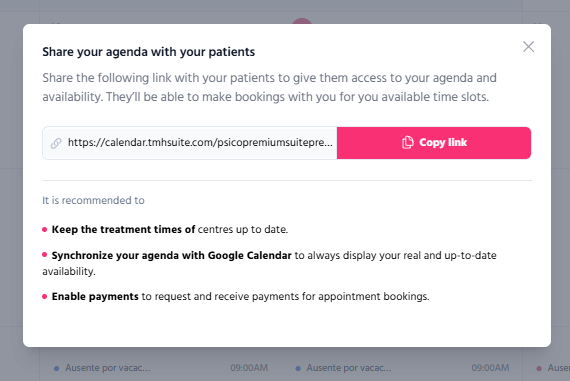Copy the agenda link with Copy link button
The width and height of the screenshot is (570, 381).
point(434,143)
